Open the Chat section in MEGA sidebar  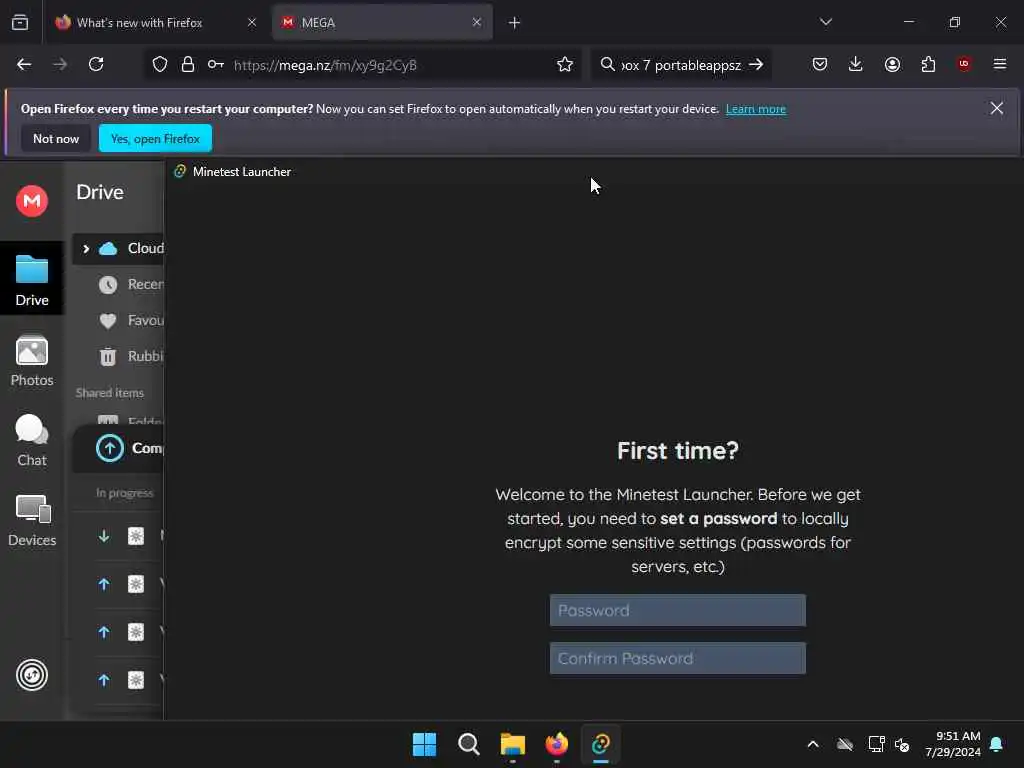point(32,441)
